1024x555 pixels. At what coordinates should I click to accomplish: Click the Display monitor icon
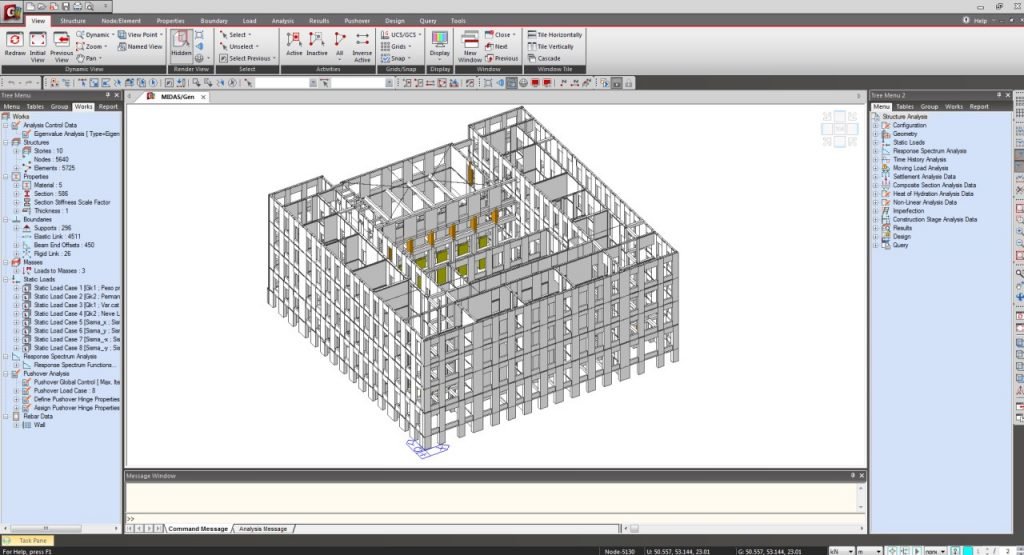point(440,41)
